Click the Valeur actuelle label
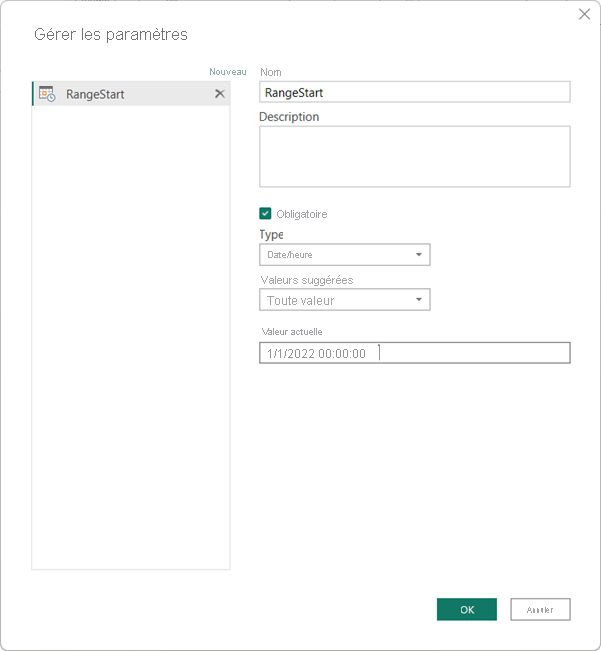Screen dimensions: 601x651 click(x=292, y=332)
